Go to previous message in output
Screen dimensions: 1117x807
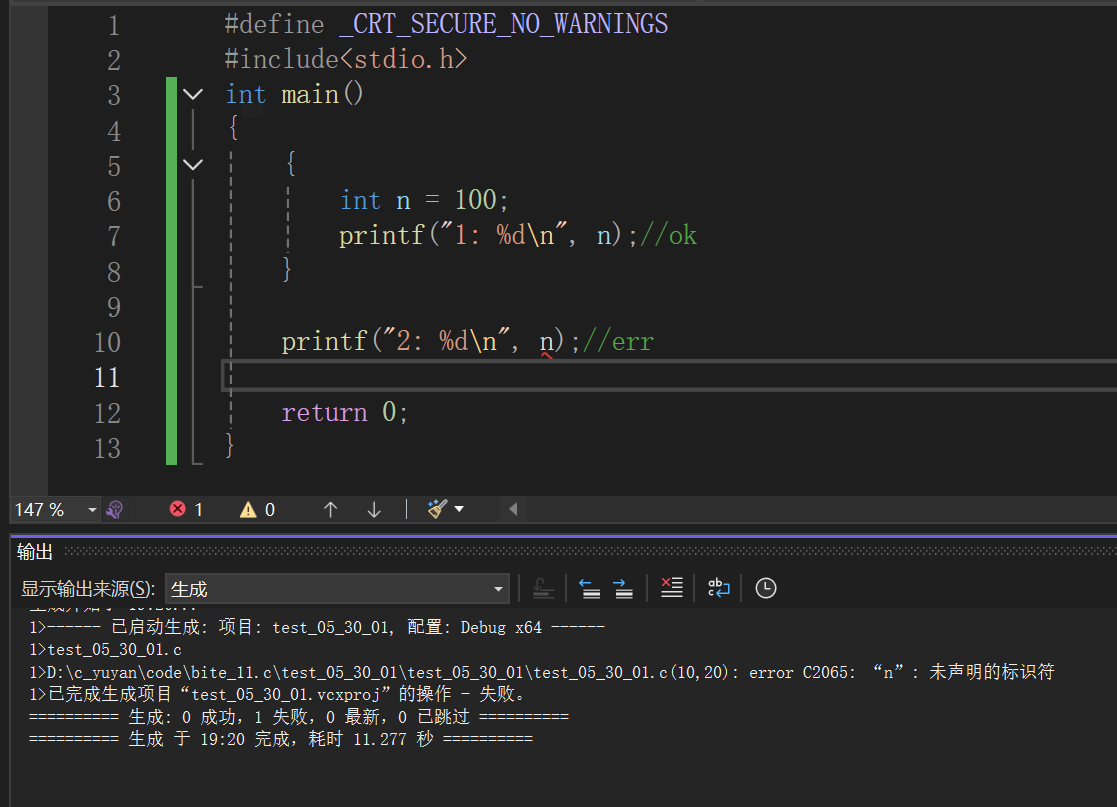pyautogui.click(x=590, y=588)
